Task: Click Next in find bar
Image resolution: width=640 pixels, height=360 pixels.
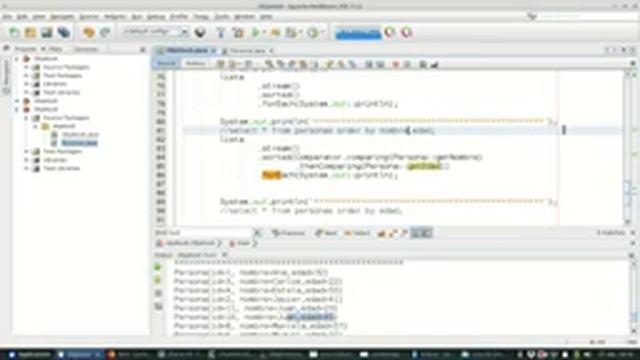Action: coord(326,233)
